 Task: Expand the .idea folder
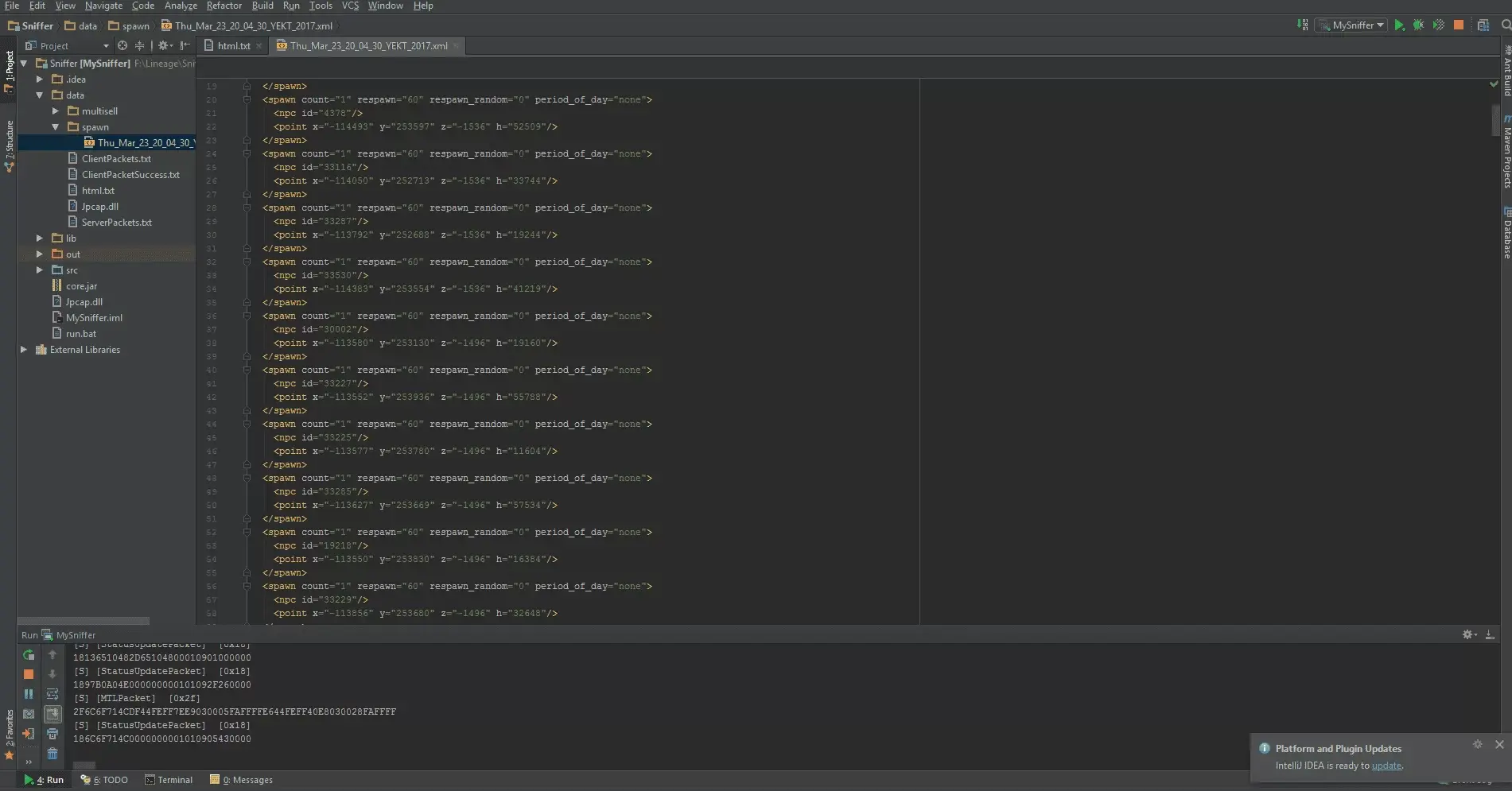click(x=40, y=79)
